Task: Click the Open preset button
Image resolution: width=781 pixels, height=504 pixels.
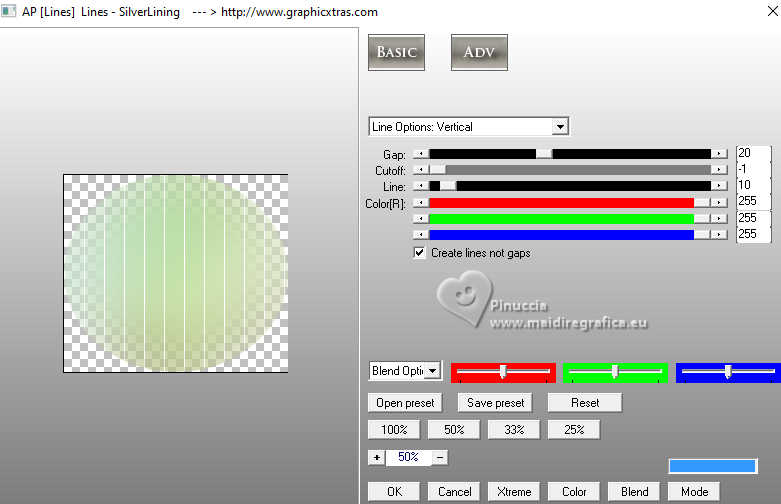Action: [x=405, y=403]
